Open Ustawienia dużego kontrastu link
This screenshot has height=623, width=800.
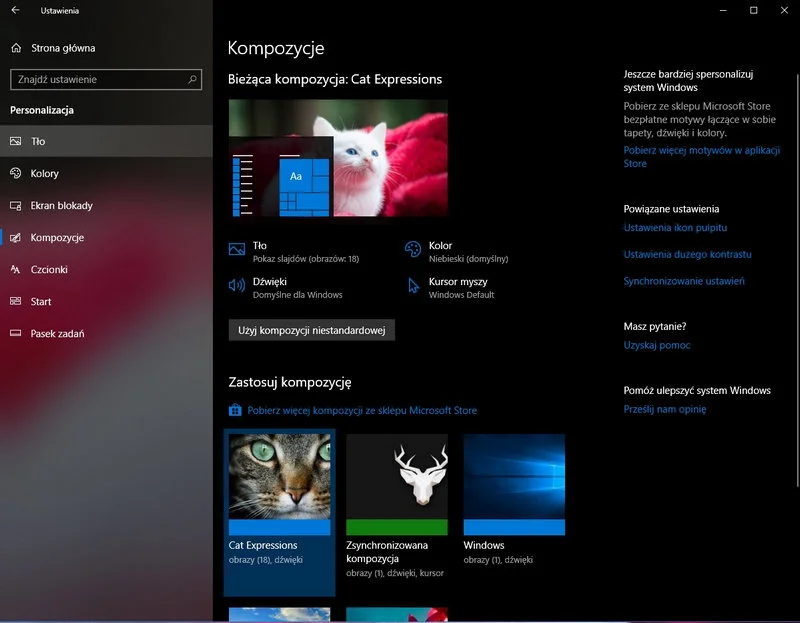pyautogui.click(x=687, y=254)
